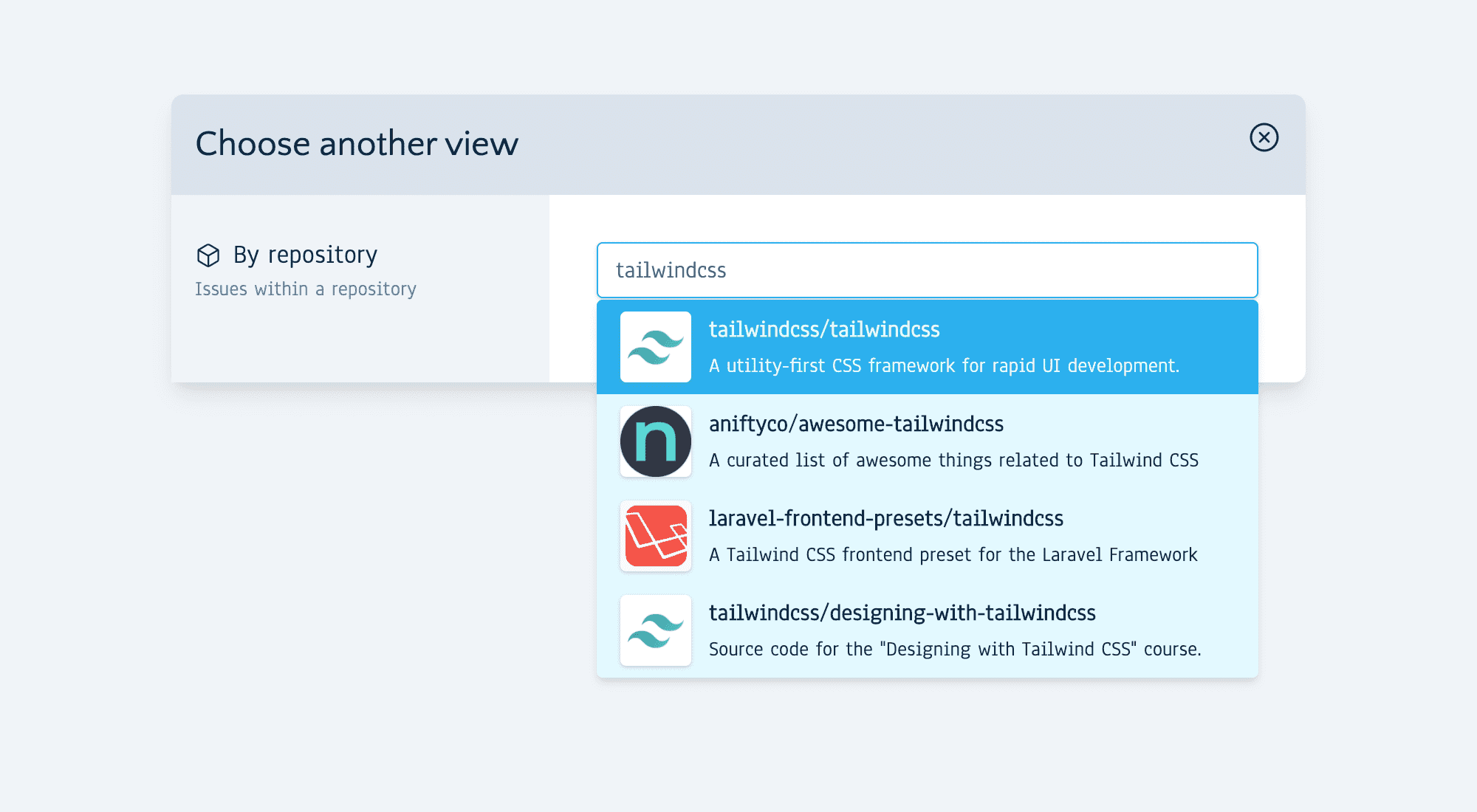The image size is (1477, 812).
Task: Pick laravel-frontend-presets/tailwindcss from suggestions
Action: point(885,518)
